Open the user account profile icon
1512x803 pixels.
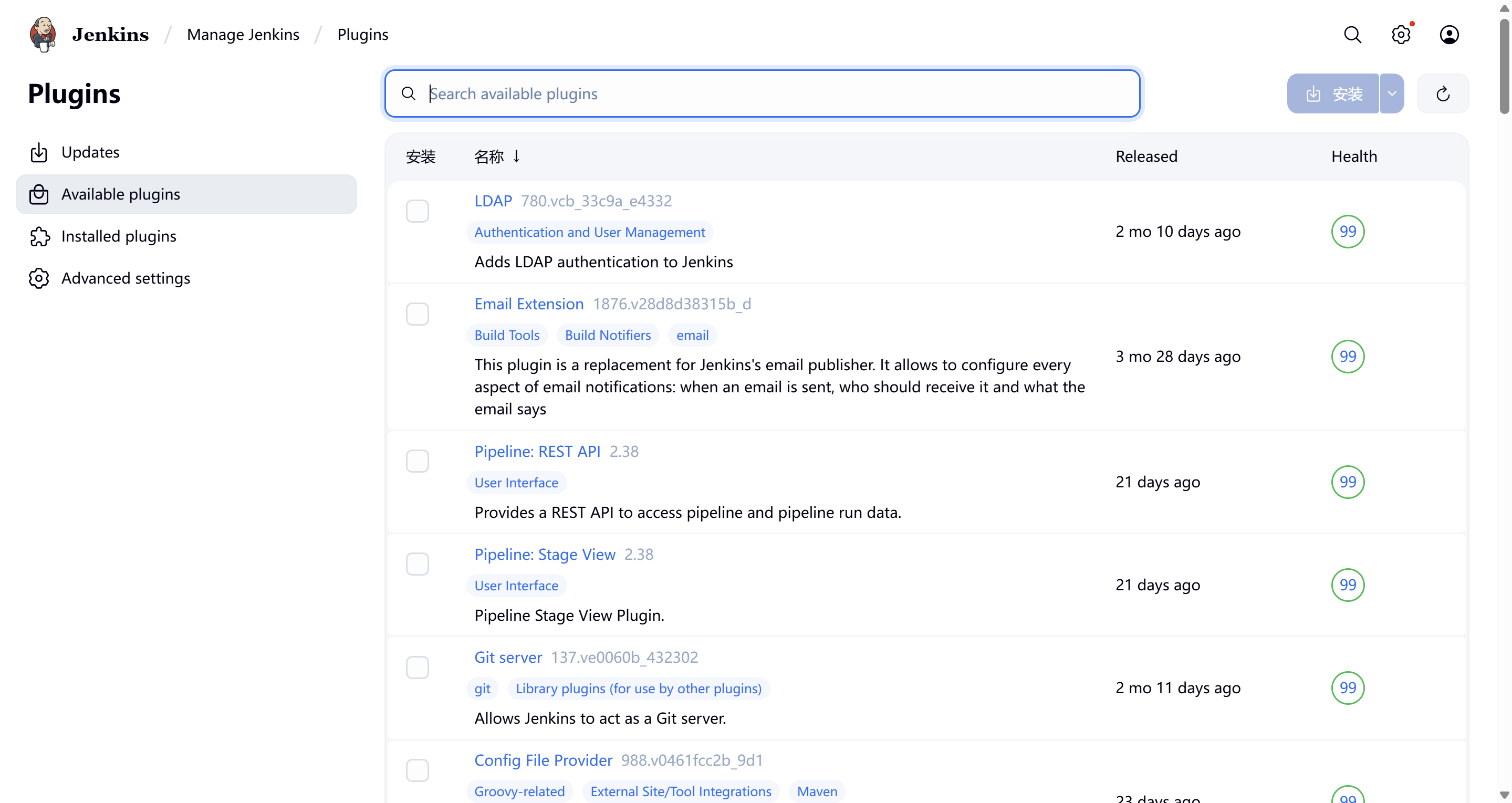(1448, 35)
